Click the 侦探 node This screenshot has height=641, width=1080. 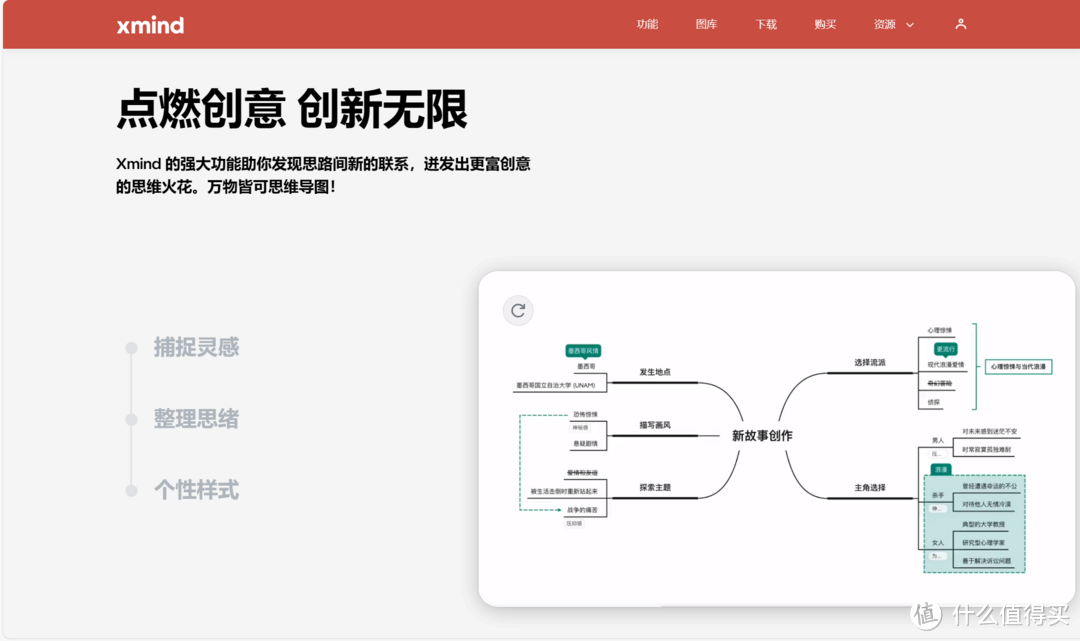click(x=933, y=402)
